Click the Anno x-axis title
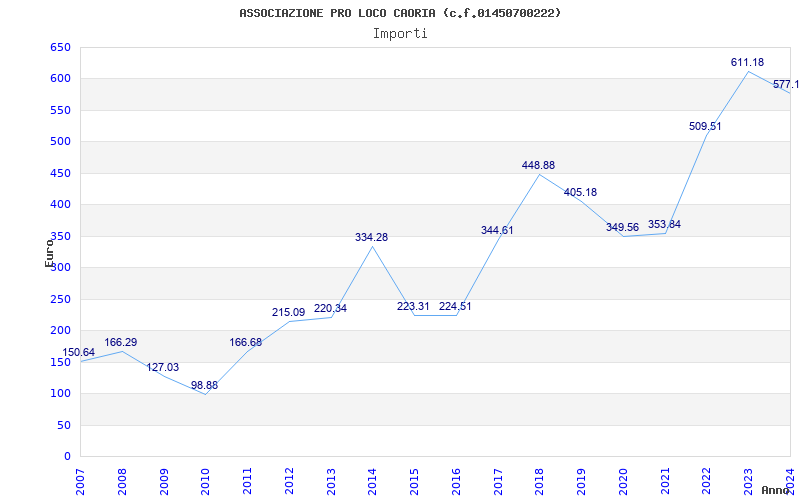The width and height of the screenshot is (800, 500). click(775, 490)
